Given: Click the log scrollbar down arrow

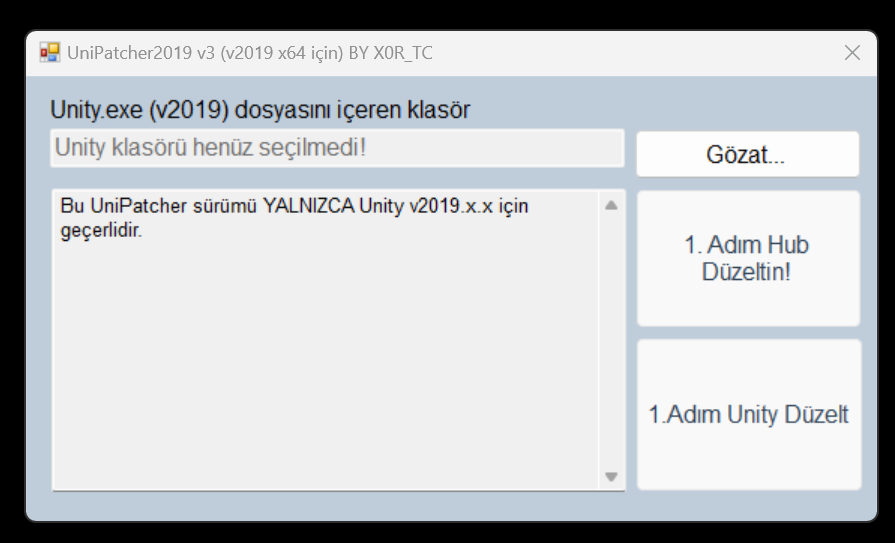Looking at the screenshot, I should (x=611, y=476).
